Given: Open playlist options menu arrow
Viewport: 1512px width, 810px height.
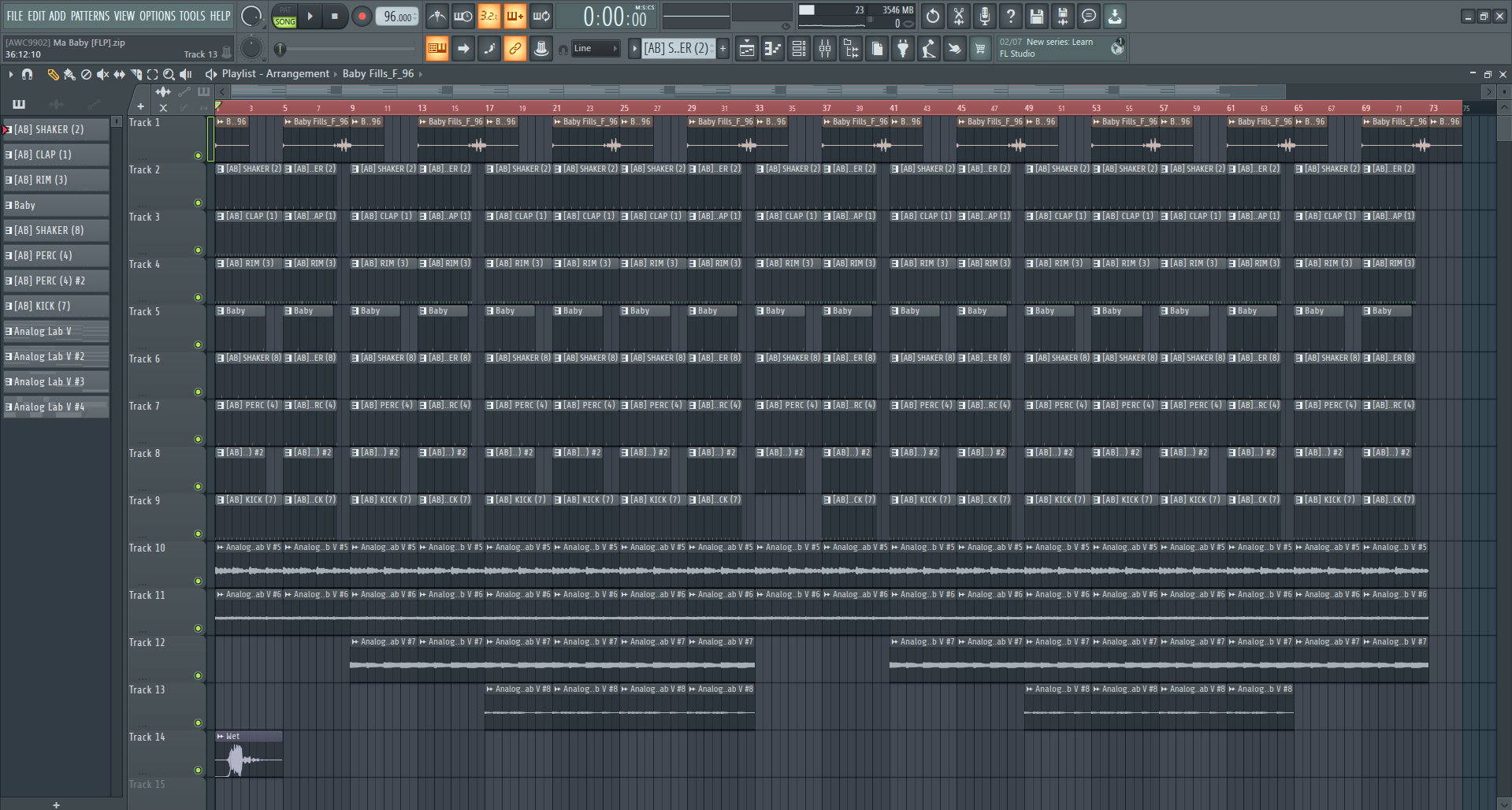Looking at the screenshot, I should click(x=11, y=74).
